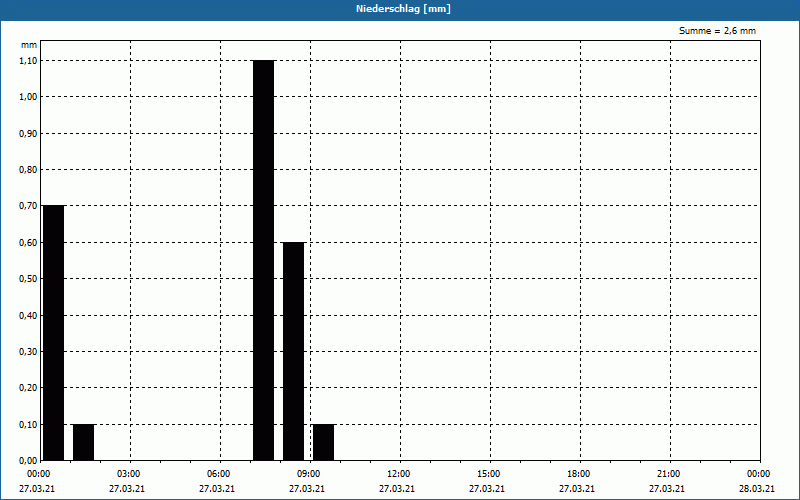Click the 0,10 mm bar after 09:00
800x500 pixels.
[323, 442]
